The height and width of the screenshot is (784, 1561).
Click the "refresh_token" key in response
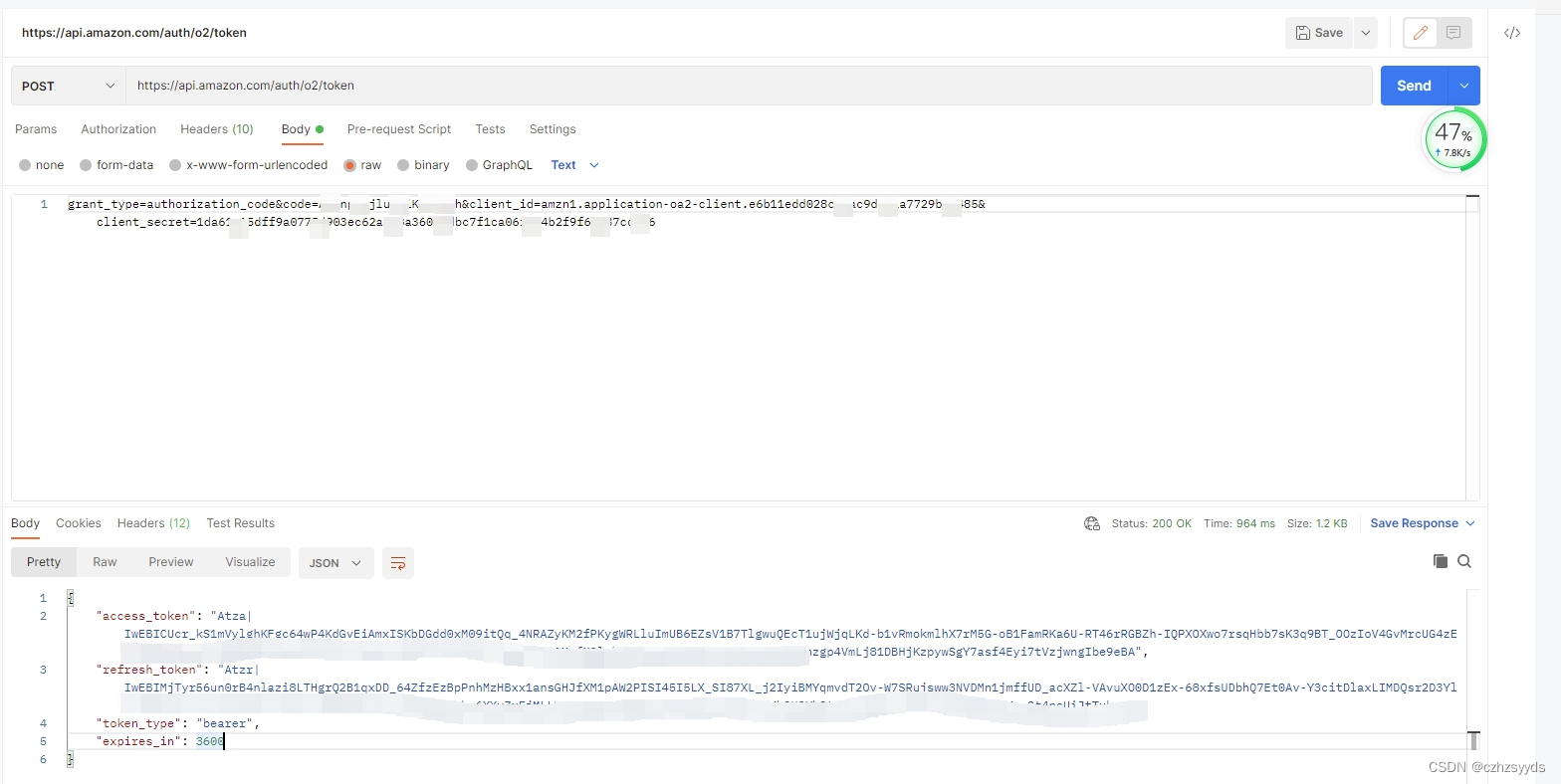tap(148, 670)
